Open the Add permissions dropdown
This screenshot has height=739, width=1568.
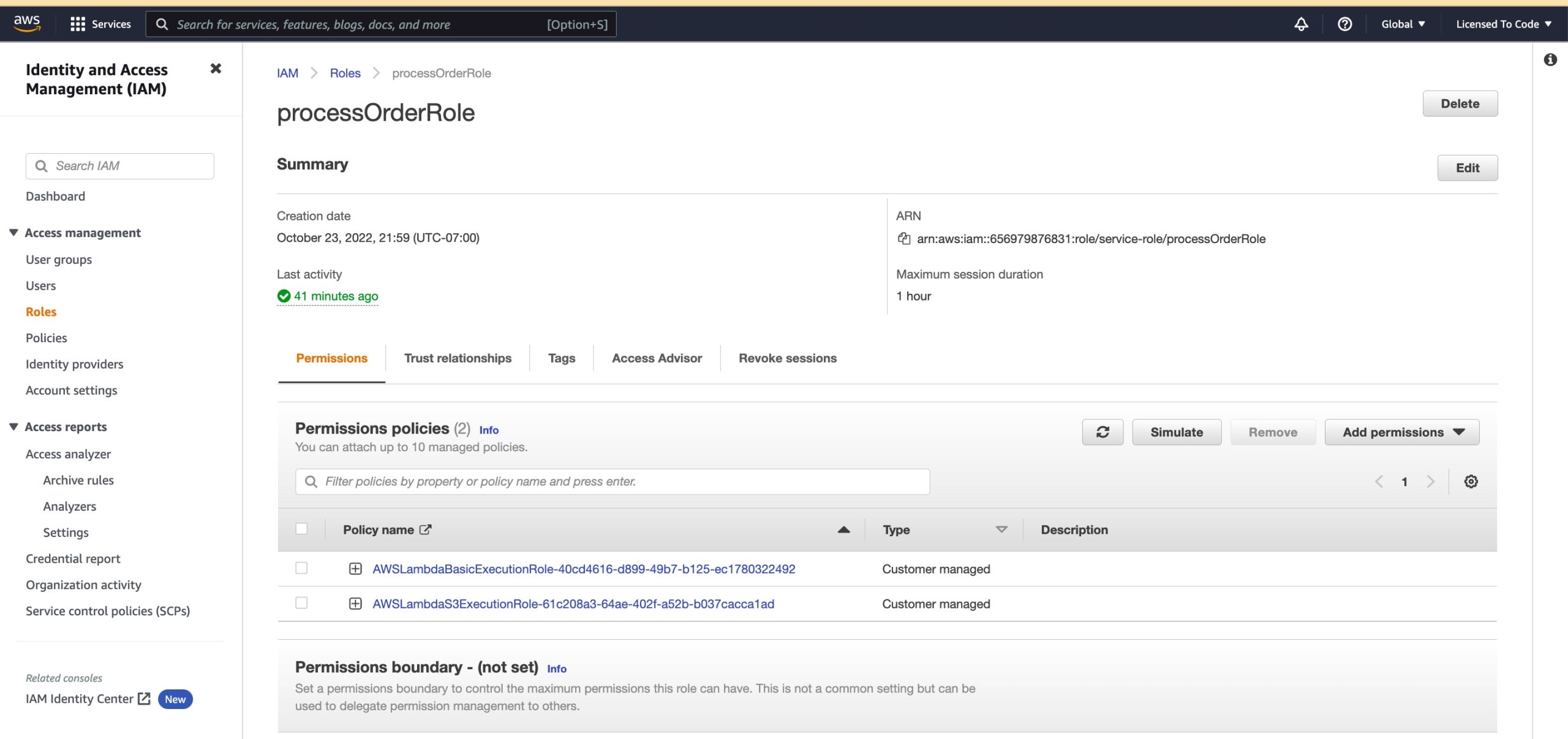point(1402,432)
